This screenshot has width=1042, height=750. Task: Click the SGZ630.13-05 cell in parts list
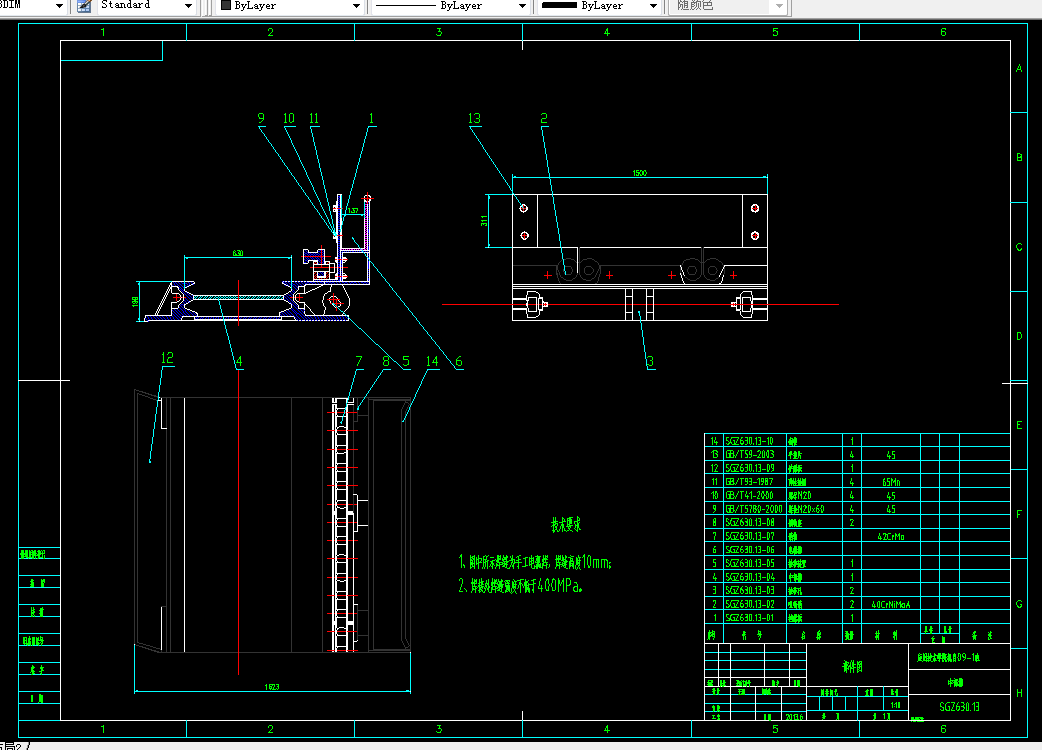(x=750, y=563)
